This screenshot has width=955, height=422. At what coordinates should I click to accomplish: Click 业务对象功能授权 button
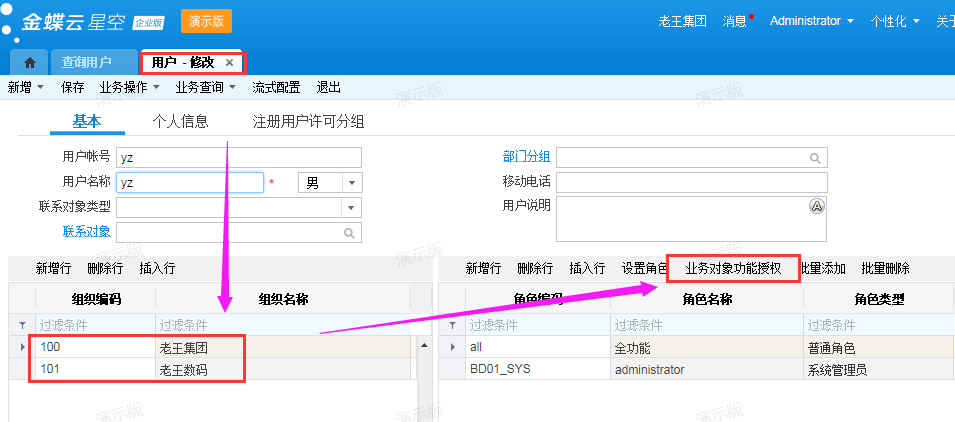[x=733, y=269]
